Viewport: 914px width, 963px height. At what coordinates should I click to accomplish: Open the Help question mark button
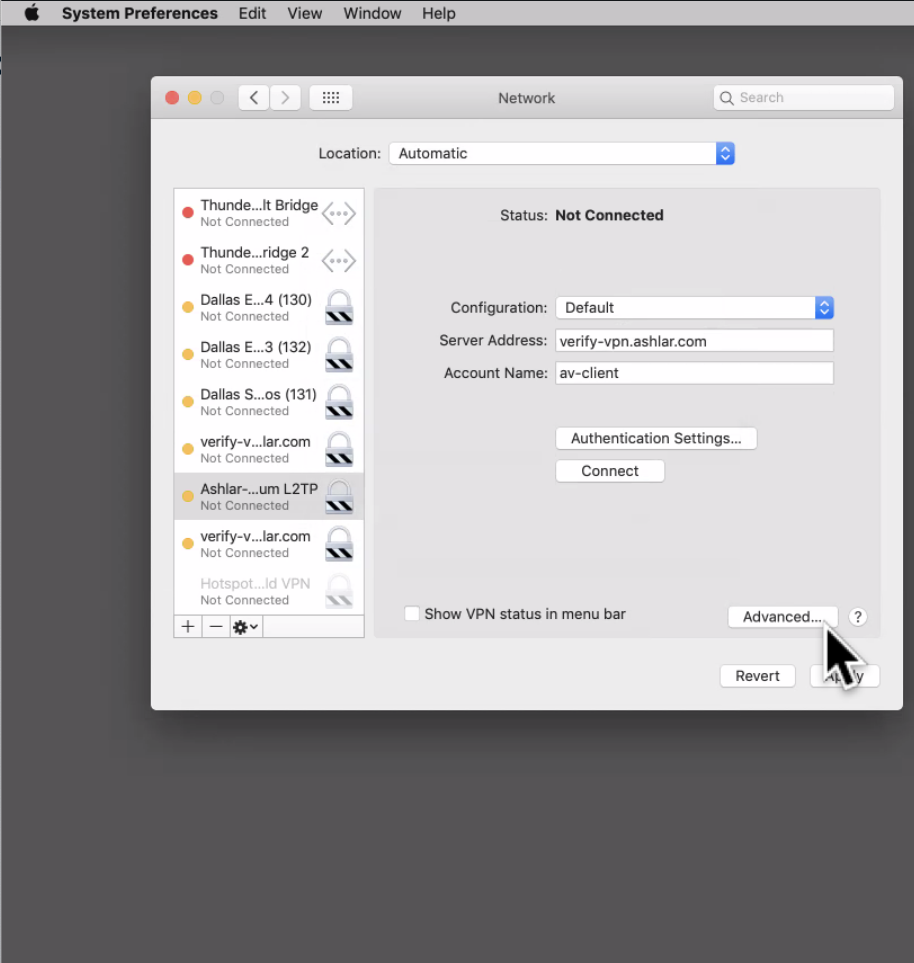coord(858,617)
